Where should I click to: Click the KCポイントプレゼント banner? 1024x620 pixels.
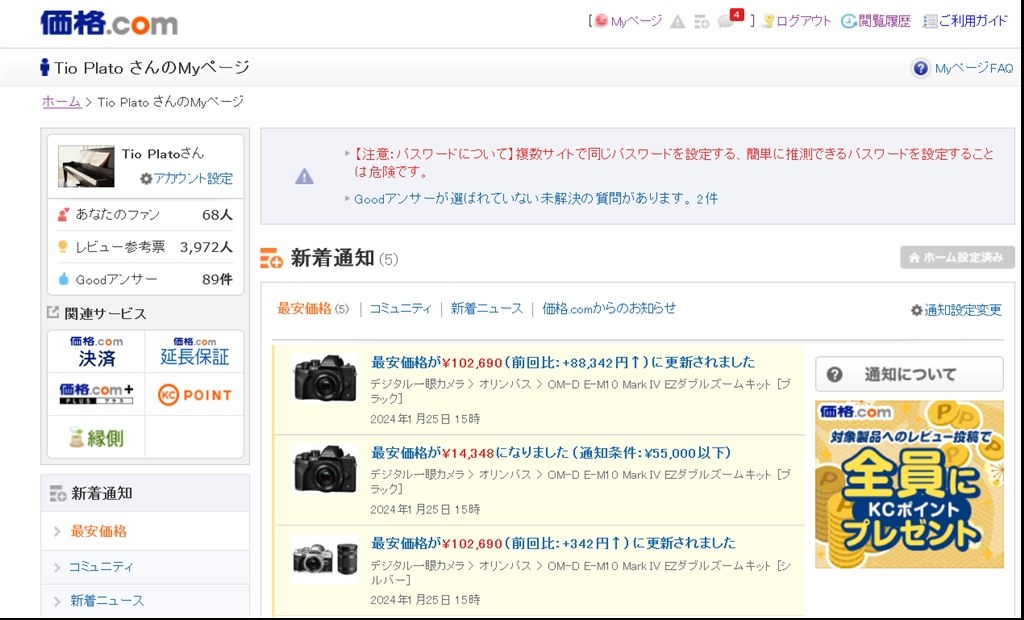[x=909, y=484]
